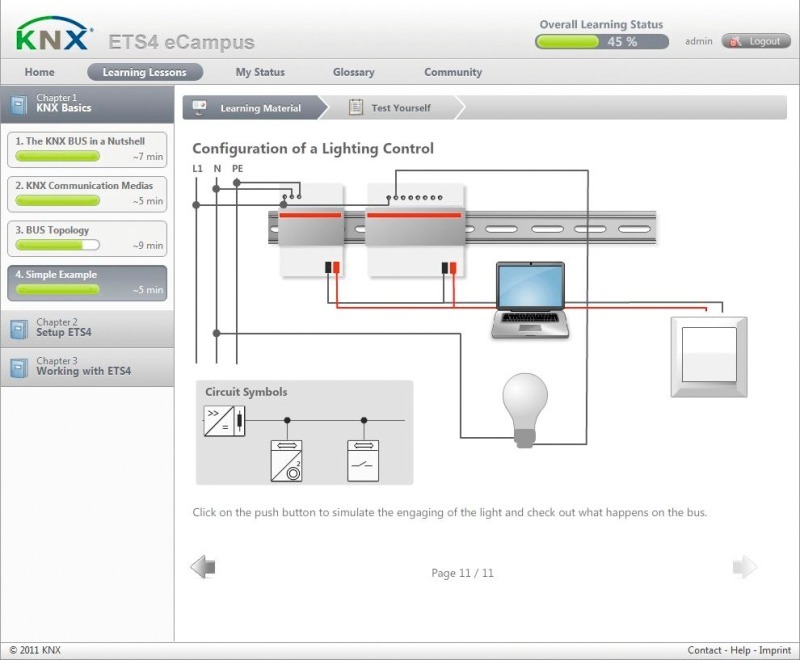The width and height of the screenshot is (800, 660).
Task: Click the power supply circuit symbol
Action: pos(224,421)
